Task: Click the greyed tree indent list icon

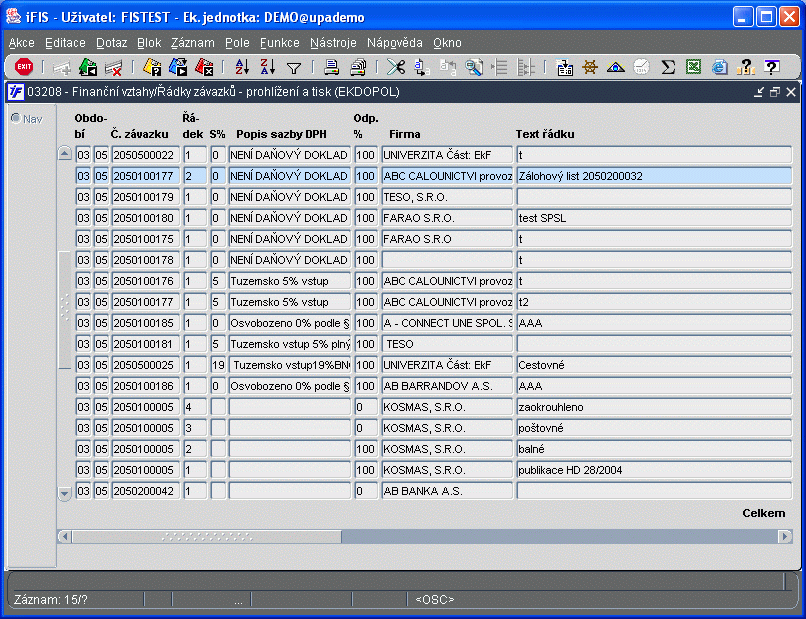Action: [499, 67]
